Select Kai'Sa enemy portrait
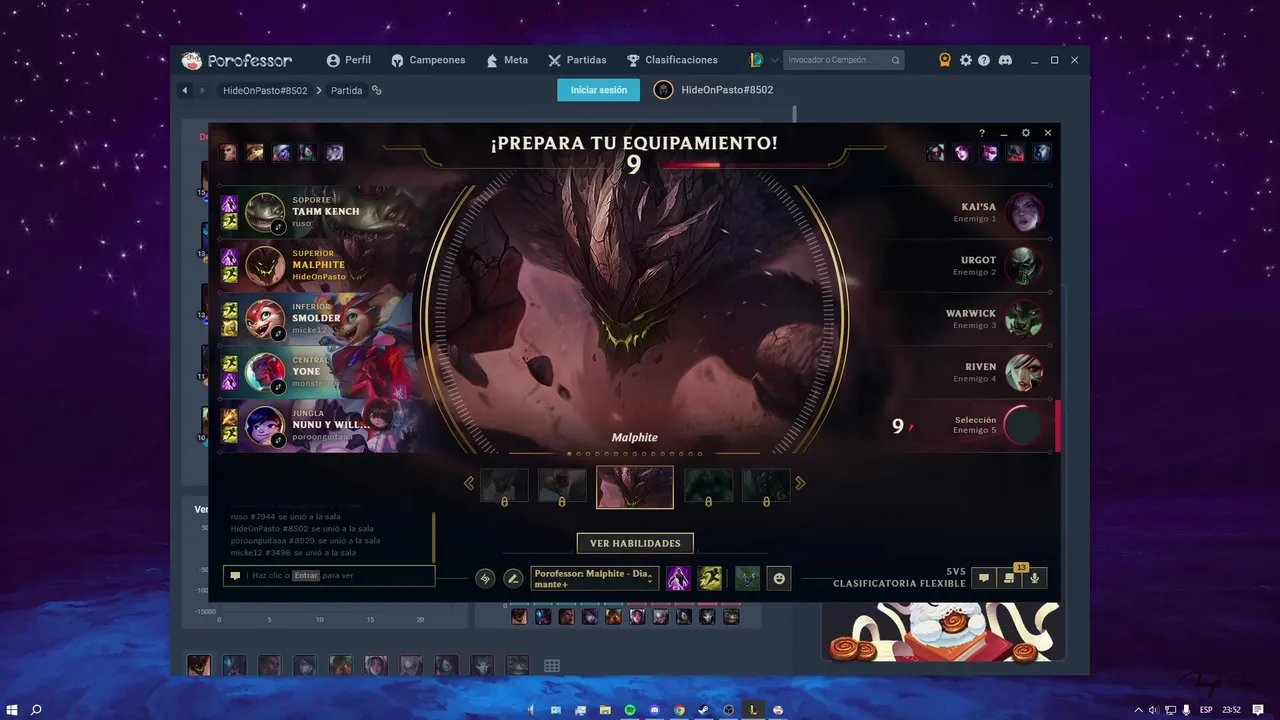The width and height of the screenshot is (1280, 720). pos(1024,212)
